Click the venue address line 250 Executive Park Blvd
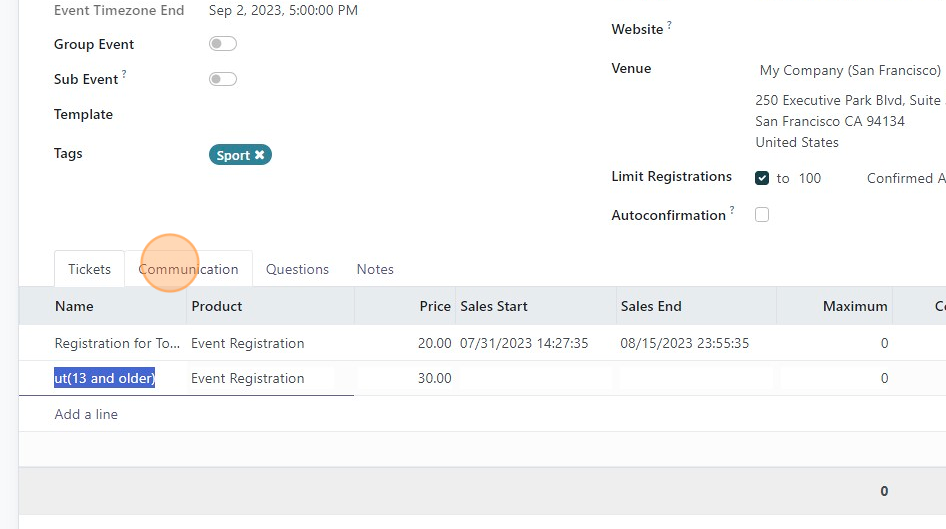946x529 pixels. [848, 100]
